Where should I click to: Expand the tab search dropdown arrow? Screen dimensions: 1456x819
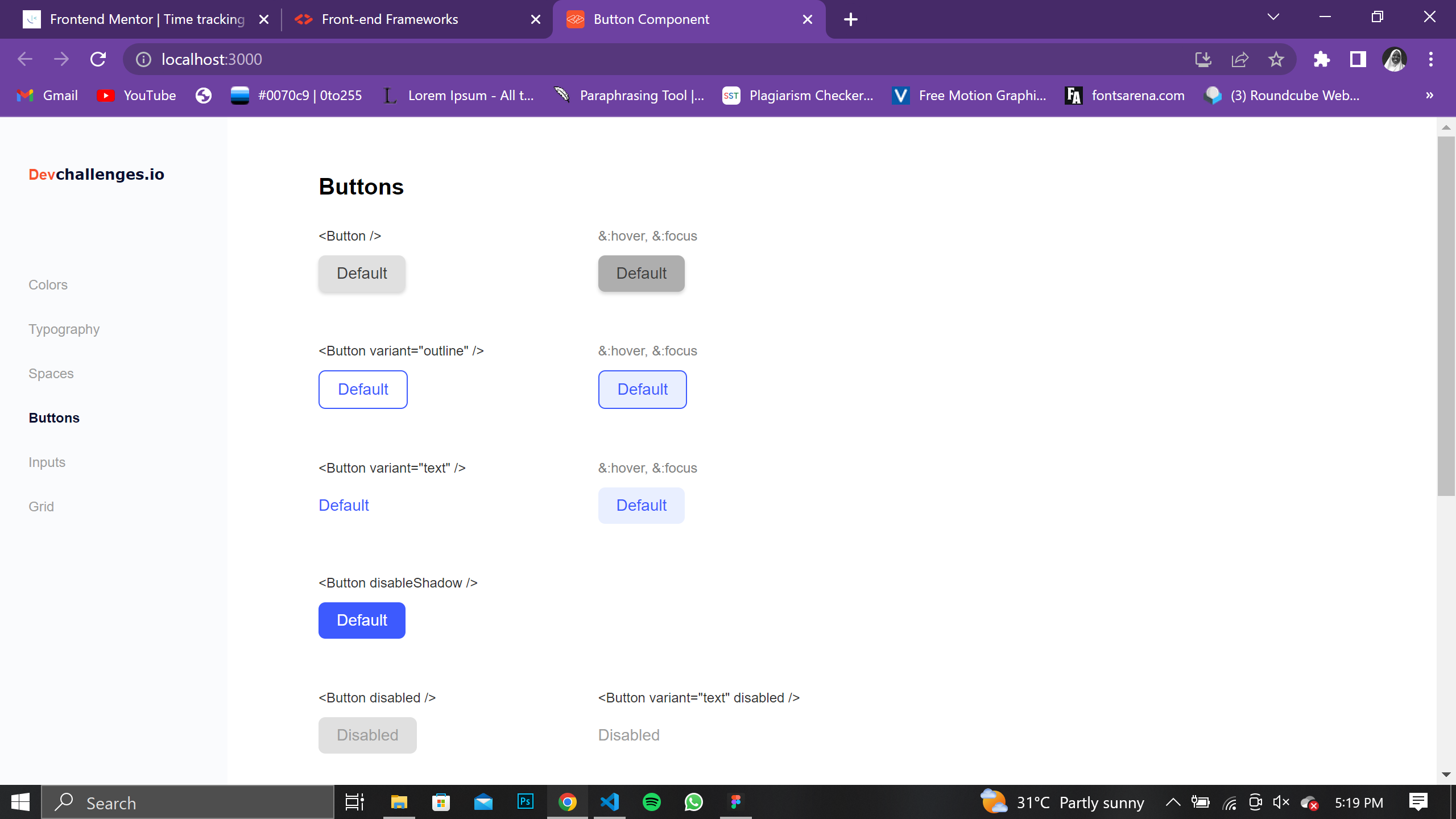[1273, 17]
